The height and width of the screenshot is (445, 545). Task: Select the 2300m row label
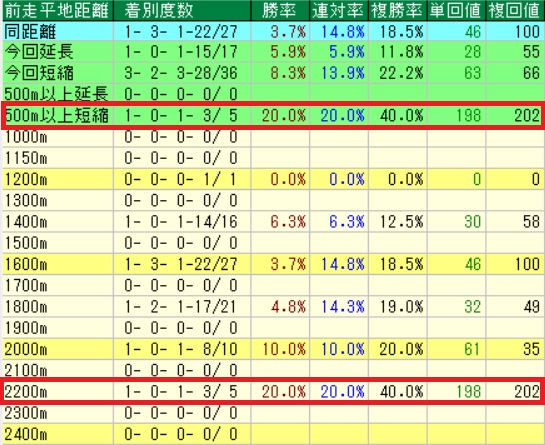tap(26, 413)
